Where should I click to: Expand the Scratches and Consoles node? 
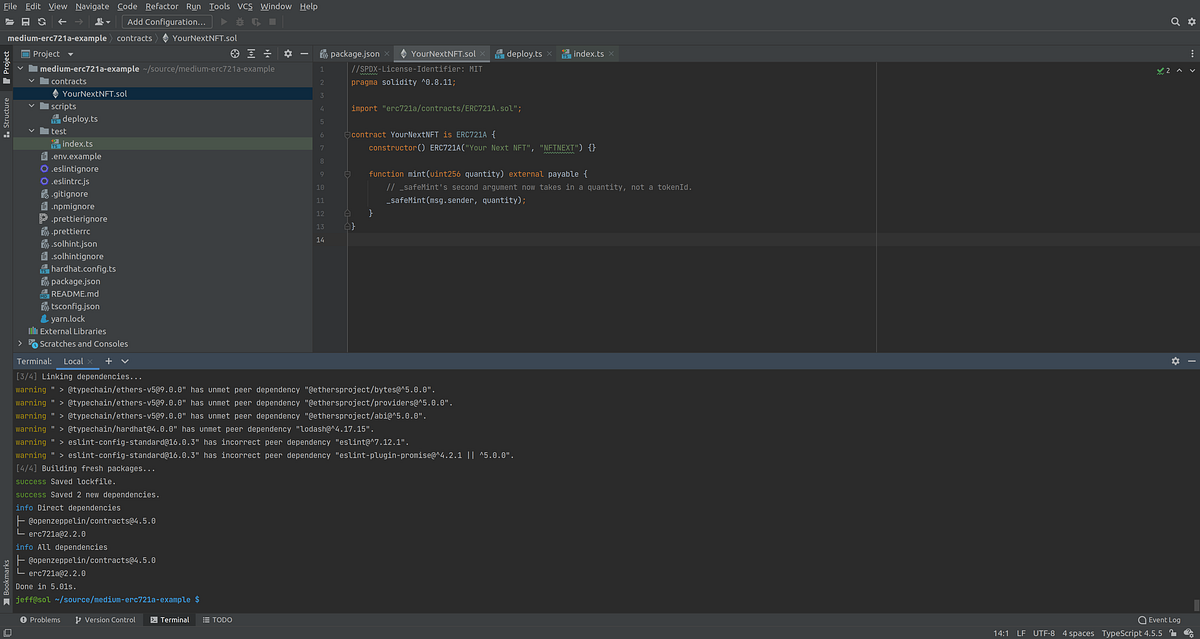click(x=20, y=344)
